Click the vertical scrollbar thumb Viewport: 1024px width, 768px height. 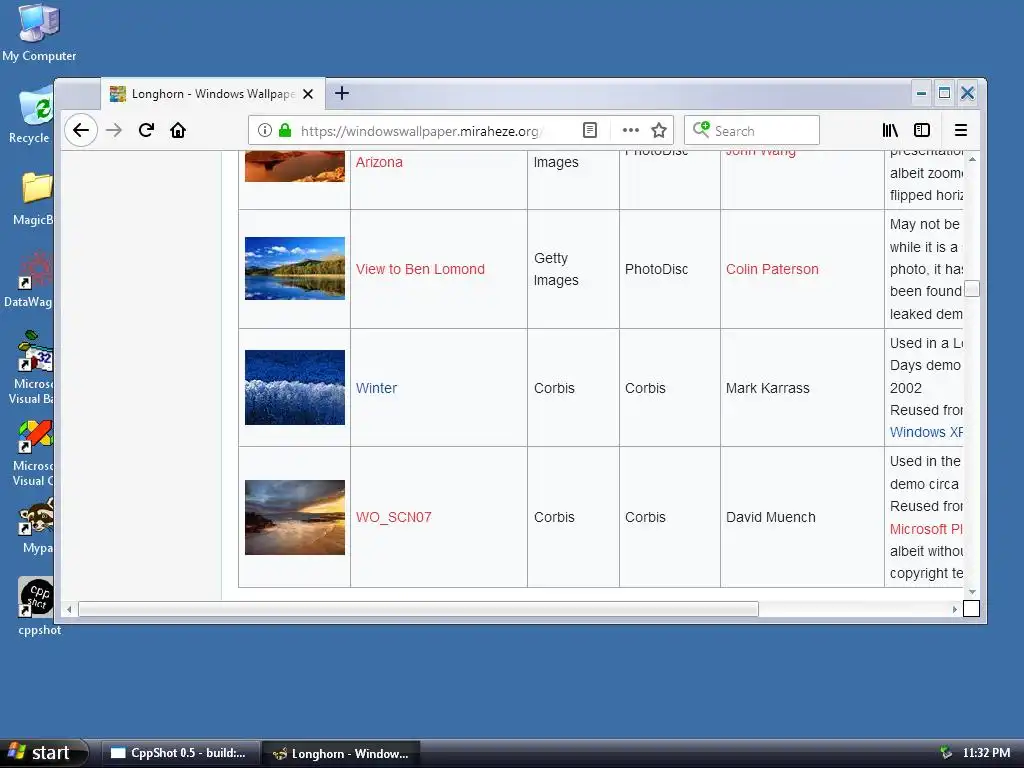coord(972,289)
